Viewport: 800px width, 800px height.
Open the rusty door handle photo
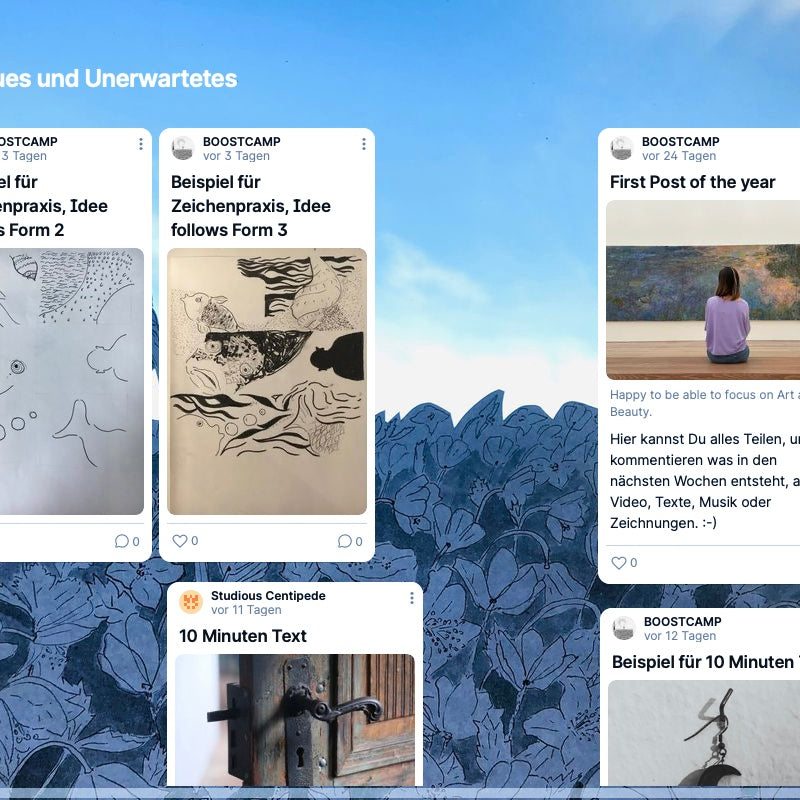[x=295, y=720]
